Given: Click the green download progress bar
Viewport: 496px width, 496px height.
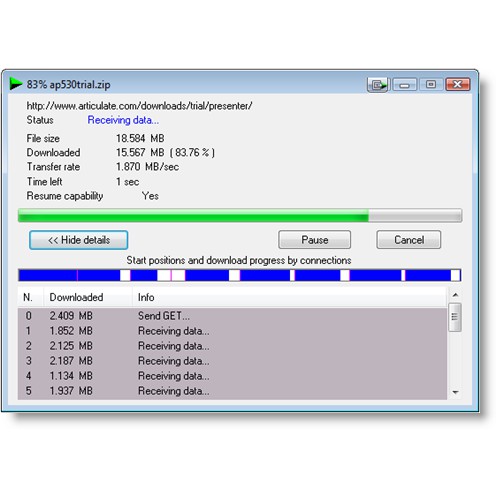Looking at the screenshot, I should [240, 216].
